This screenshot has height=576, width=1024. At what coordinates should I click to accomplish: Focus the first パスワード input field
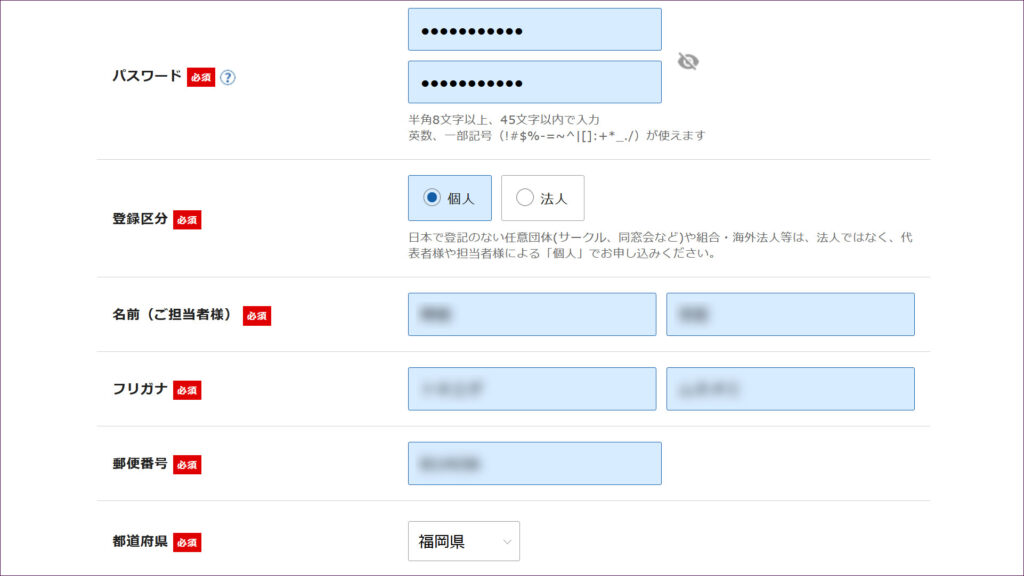534,30
